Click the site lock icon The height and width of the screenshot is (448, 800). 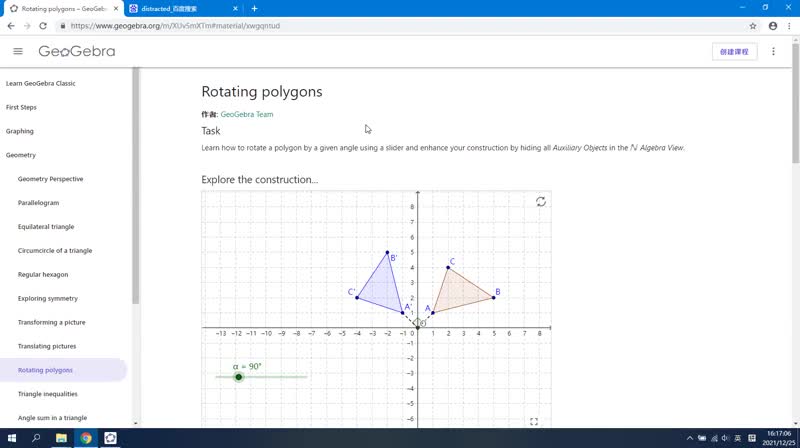coord(63,26)
